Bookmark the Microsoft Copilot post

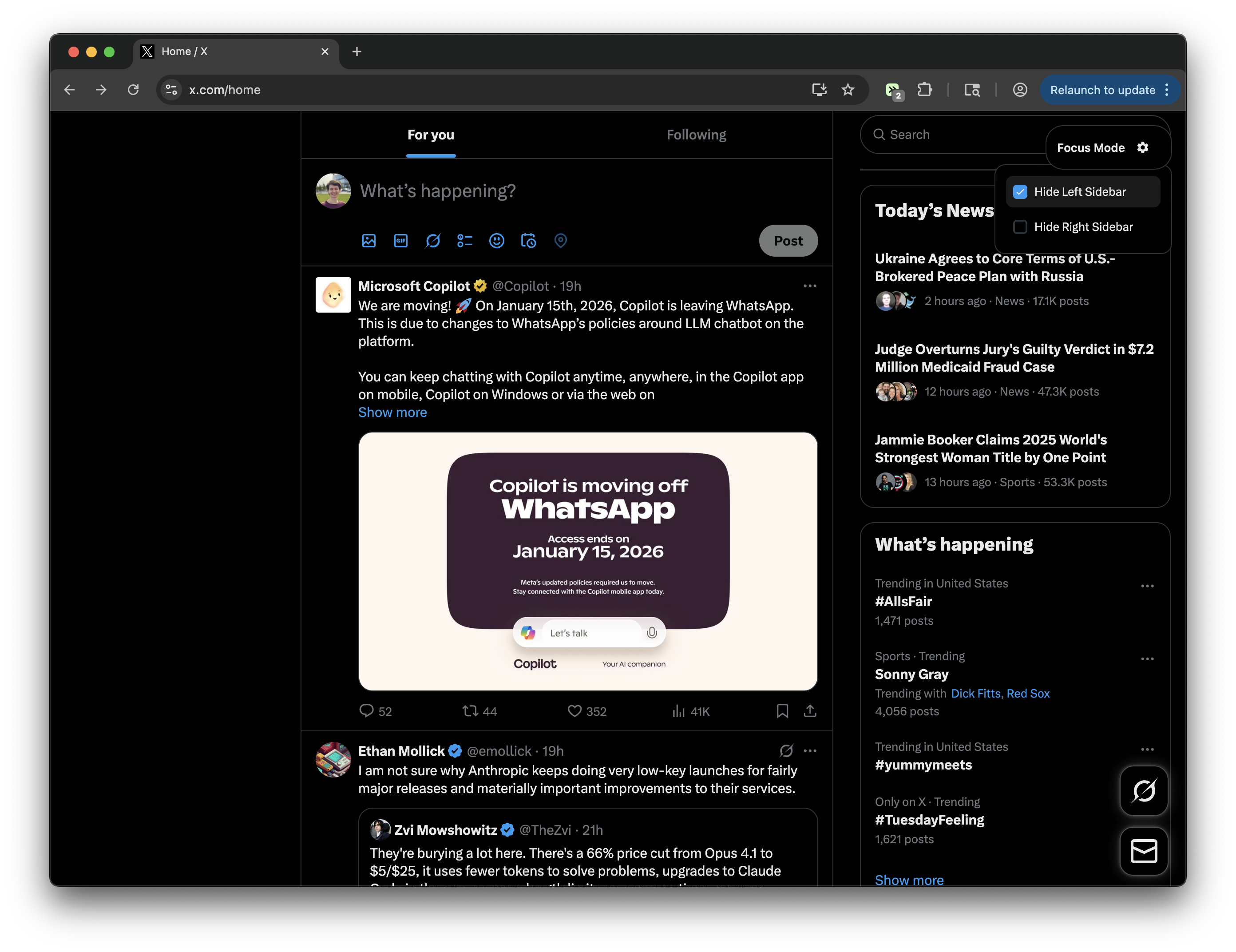coord(782,711)
